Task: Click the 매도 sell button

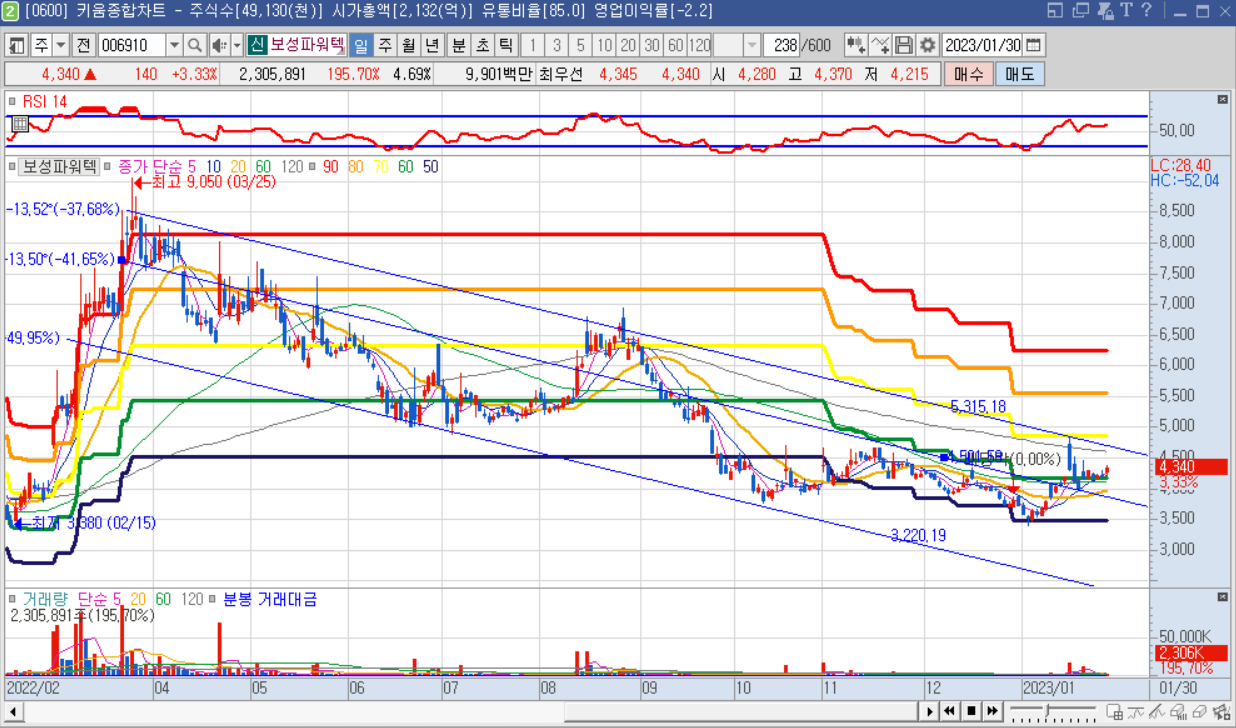Action: point(1020,74)
